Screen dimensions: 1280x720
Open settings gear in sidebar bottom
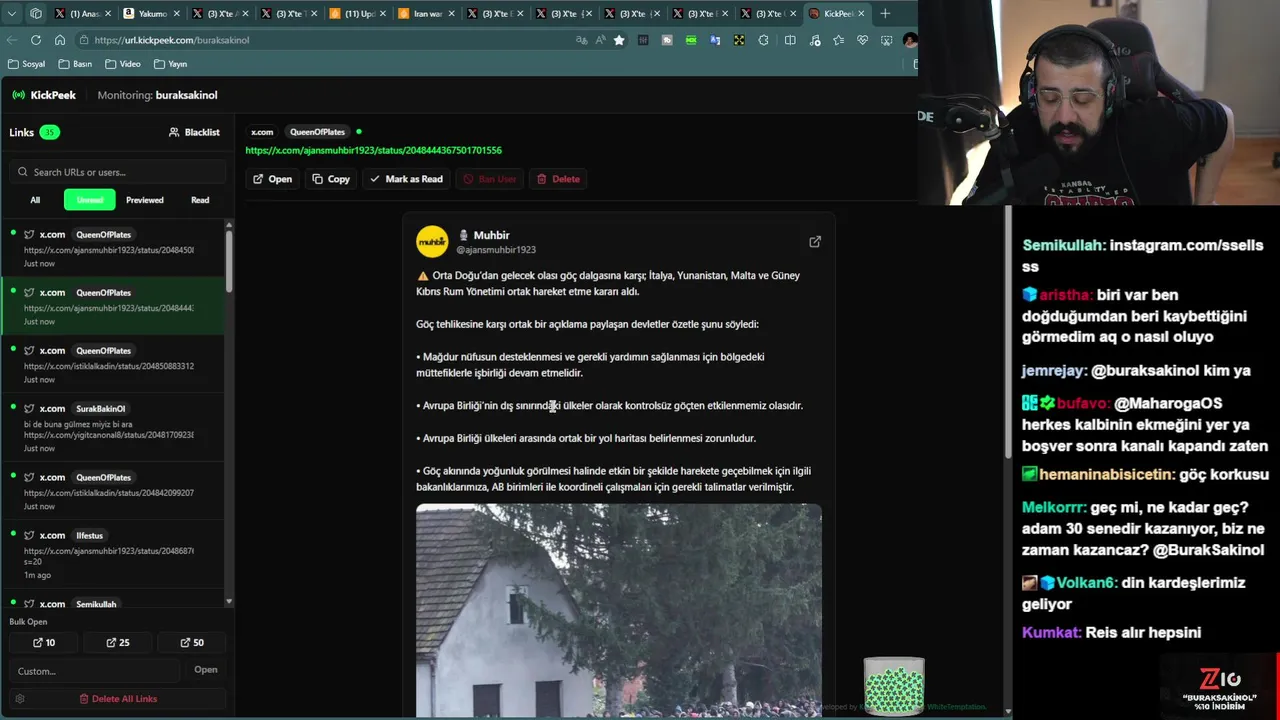click(x=19, y=699)
